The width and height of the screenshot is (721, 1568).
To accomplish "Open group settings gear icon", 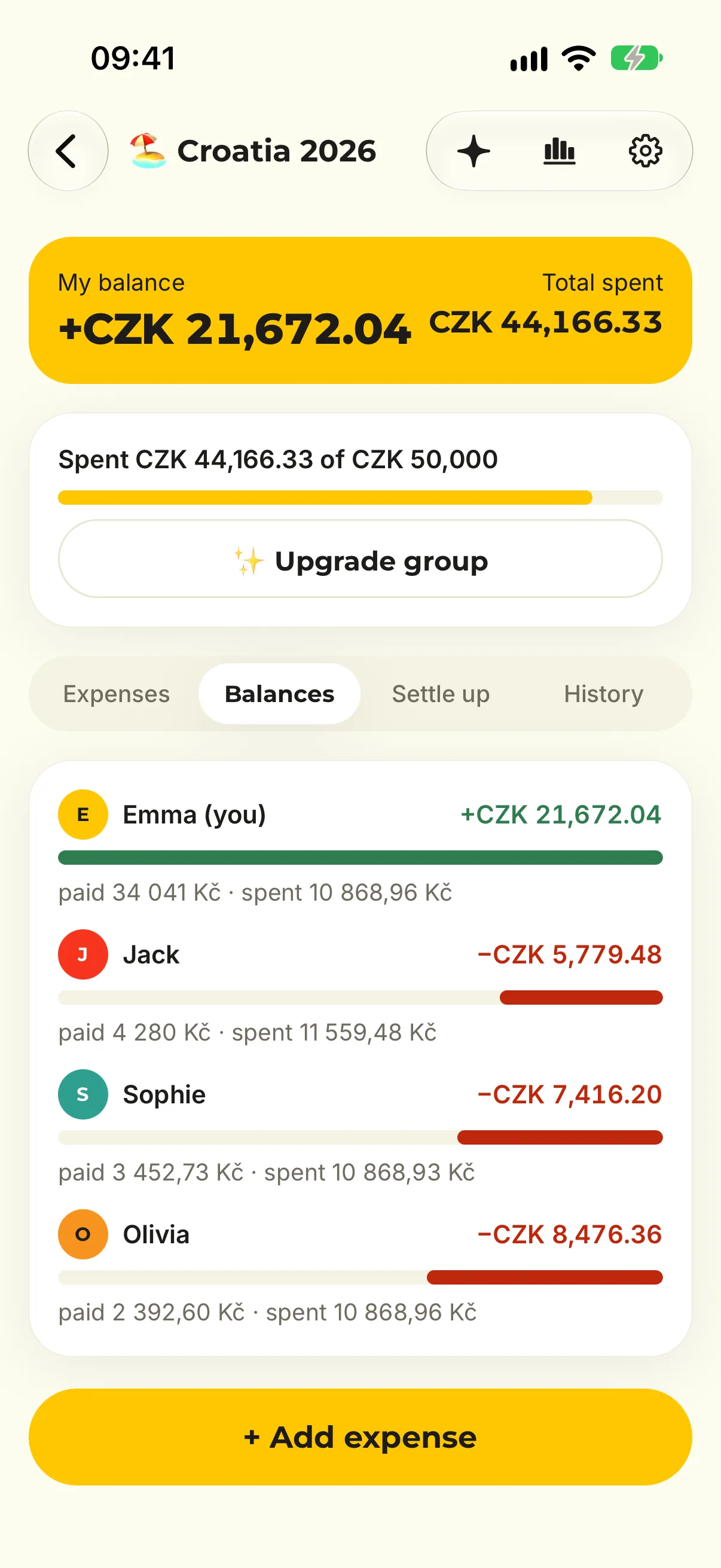I will click(x=645, y=151).
